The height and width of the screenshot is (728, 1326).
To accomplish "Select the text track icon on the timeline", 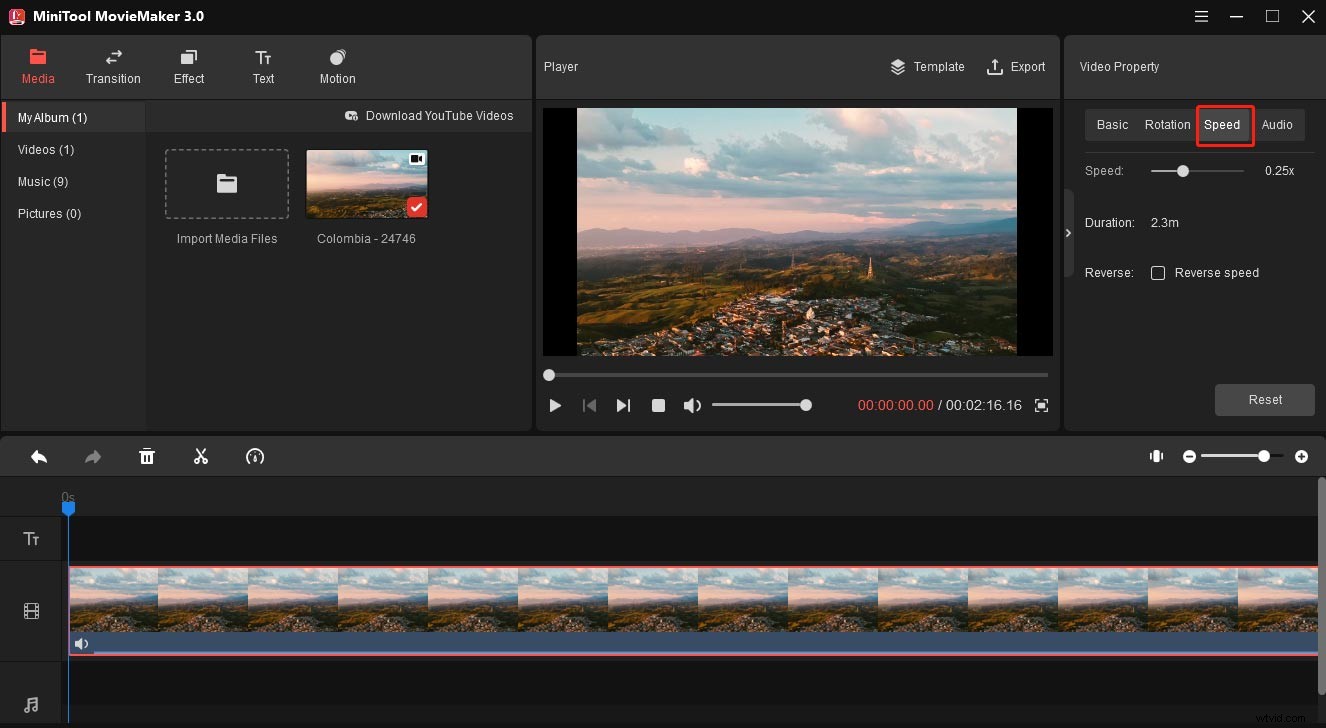I will pos(31,538).
